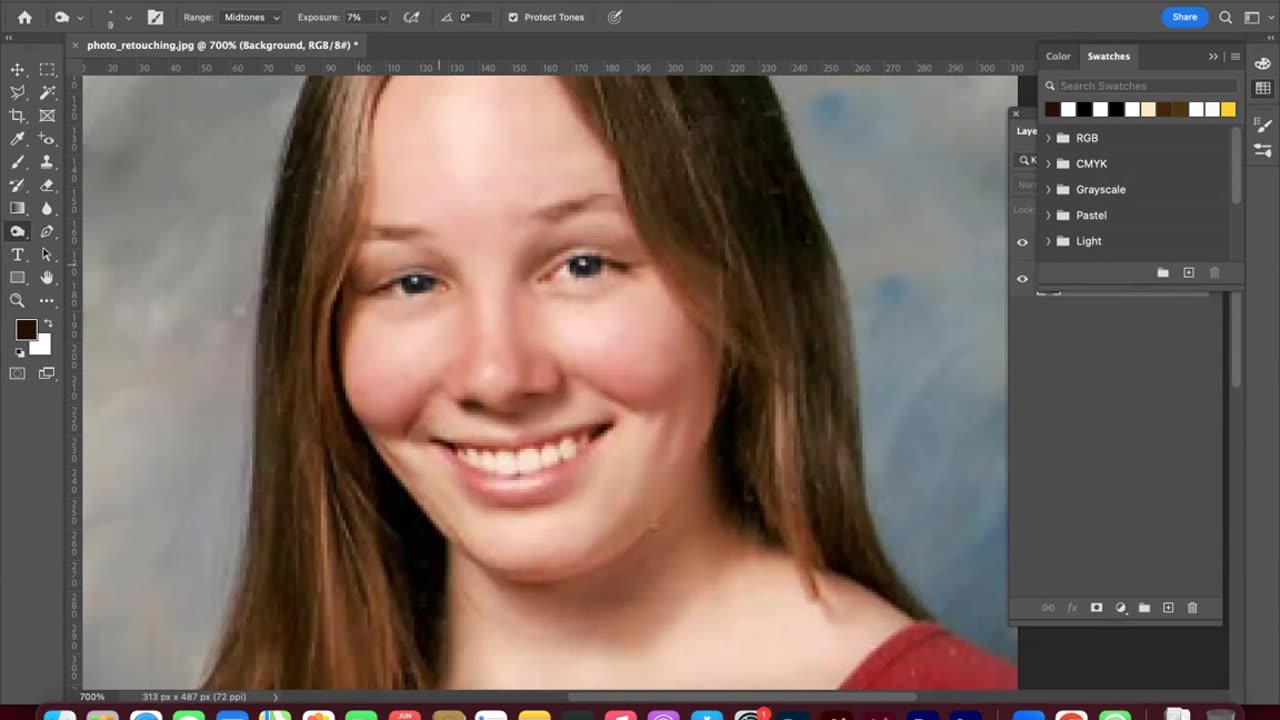Create a new swatch group
Image resolution: width=1280 pixels, height=720 pixels.
(x=1162, y=273)
